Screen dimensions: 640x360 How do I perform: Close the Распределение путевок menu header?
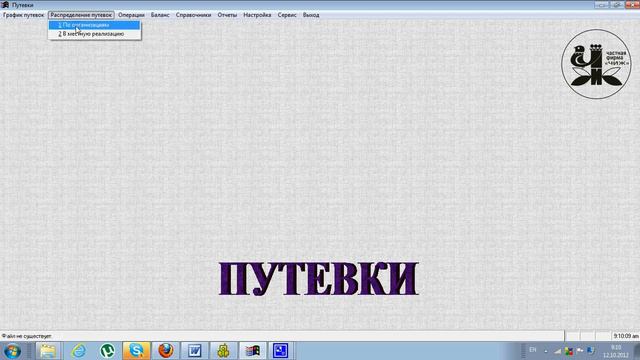click(81, 15)
